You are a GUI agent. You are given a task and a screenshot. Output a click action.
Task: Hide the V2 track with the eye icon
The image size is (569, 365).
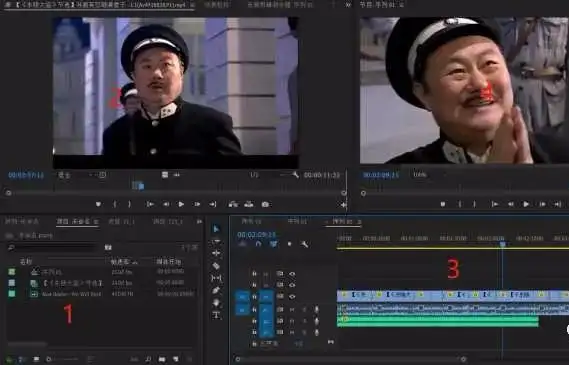click(292, 285)
